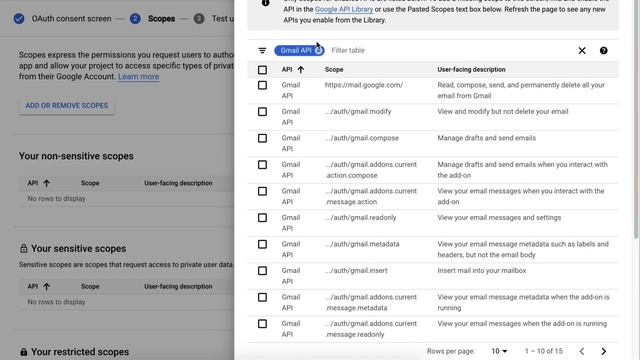Click completed OAuth consent screen checkmark
This screenshot has width=640, height=360.
click(x=19, y=19)
